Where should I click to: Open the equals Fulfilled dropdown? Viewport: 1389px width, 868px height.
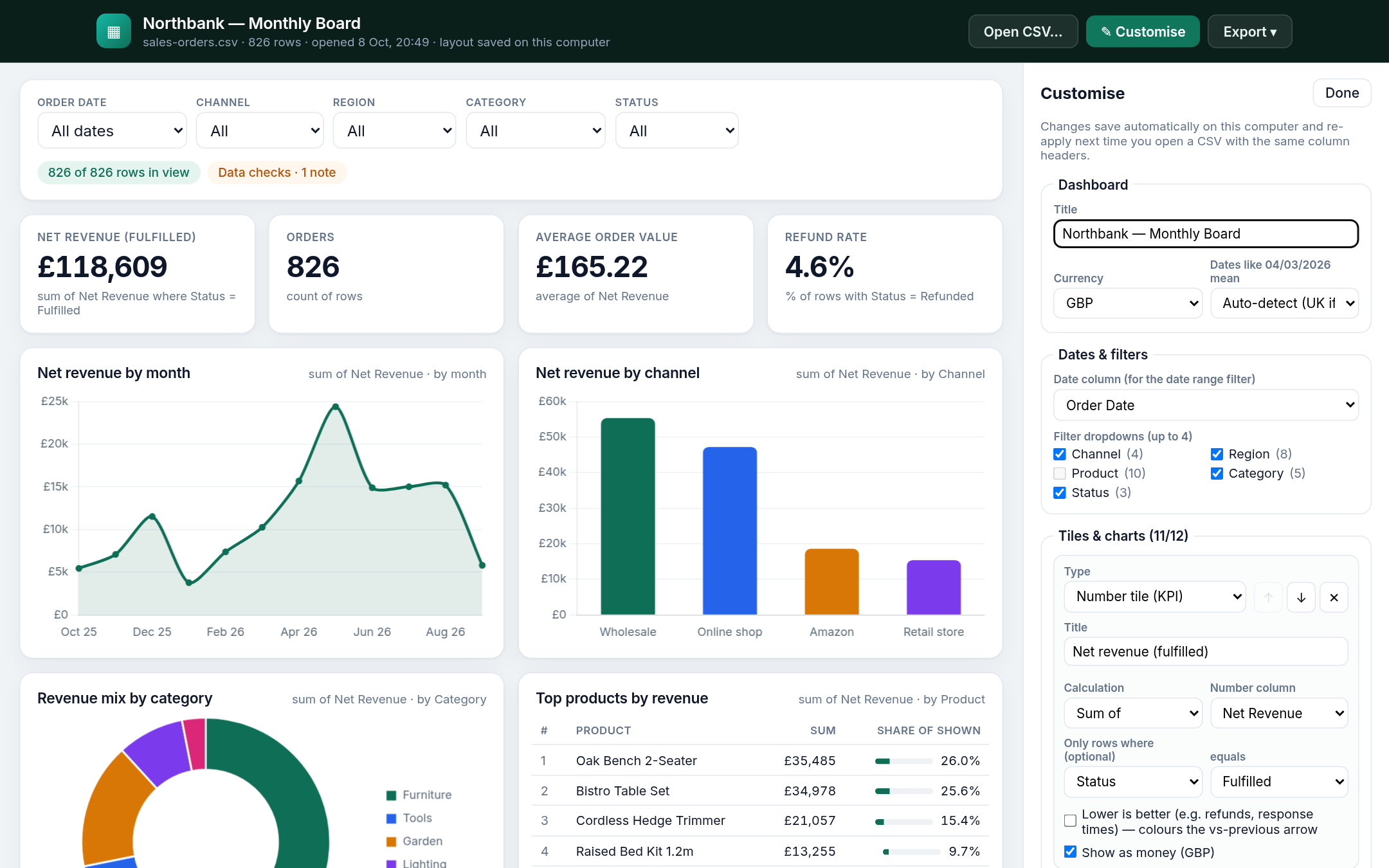coord(1279,782)
